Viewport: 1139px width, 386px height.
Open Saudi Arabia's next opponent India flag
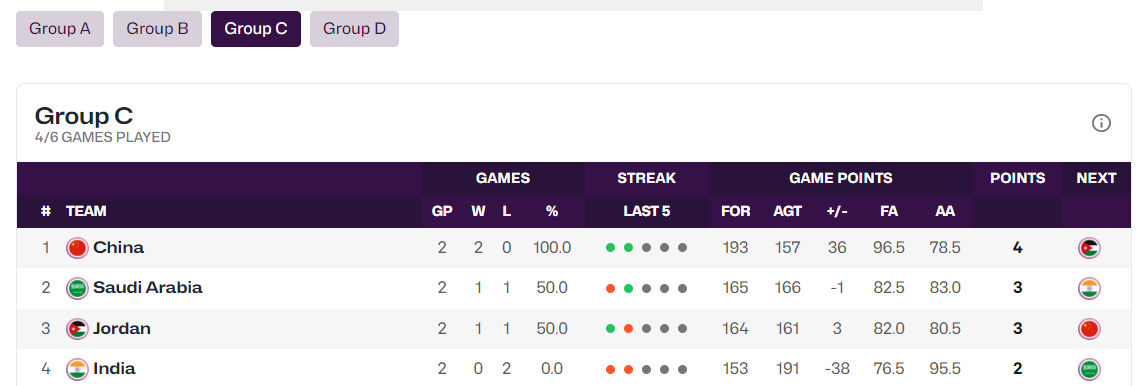[1089, 288]
